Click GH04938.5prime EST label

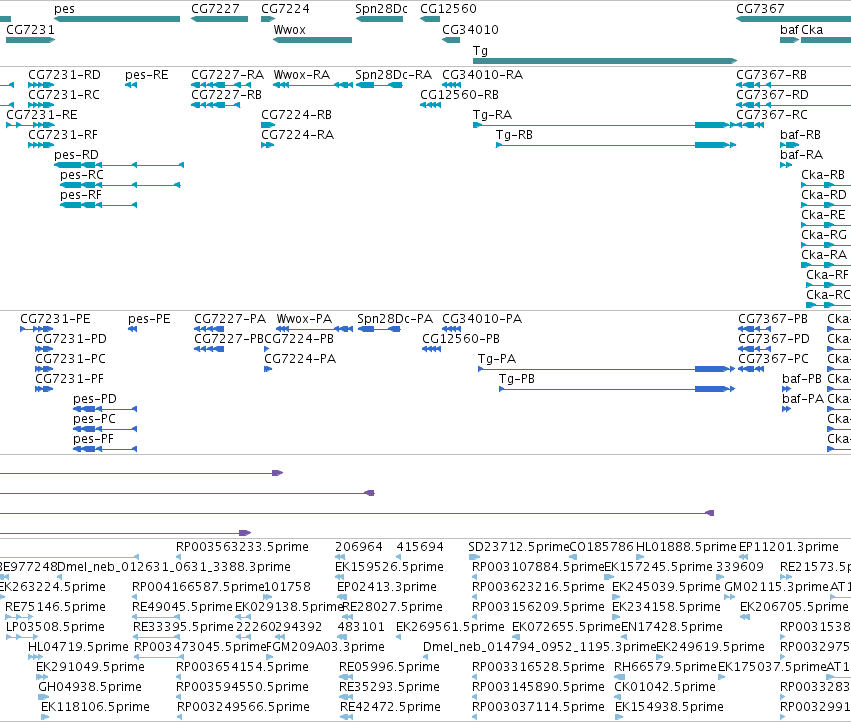[90, 687]
